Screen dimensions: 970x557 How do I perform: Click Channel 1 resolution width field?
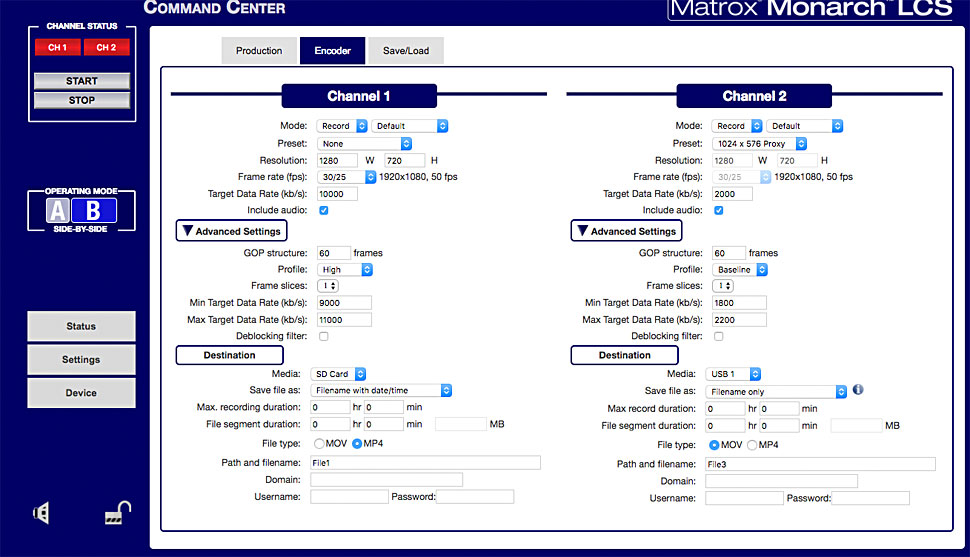[x=337, y=160]
